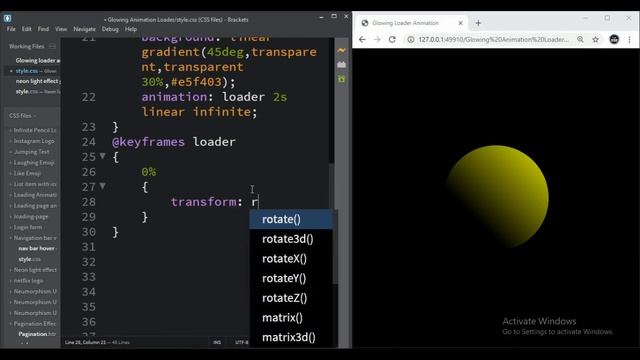Minimize the Brackets window
640x360 pixels.
tap(322, 17)
